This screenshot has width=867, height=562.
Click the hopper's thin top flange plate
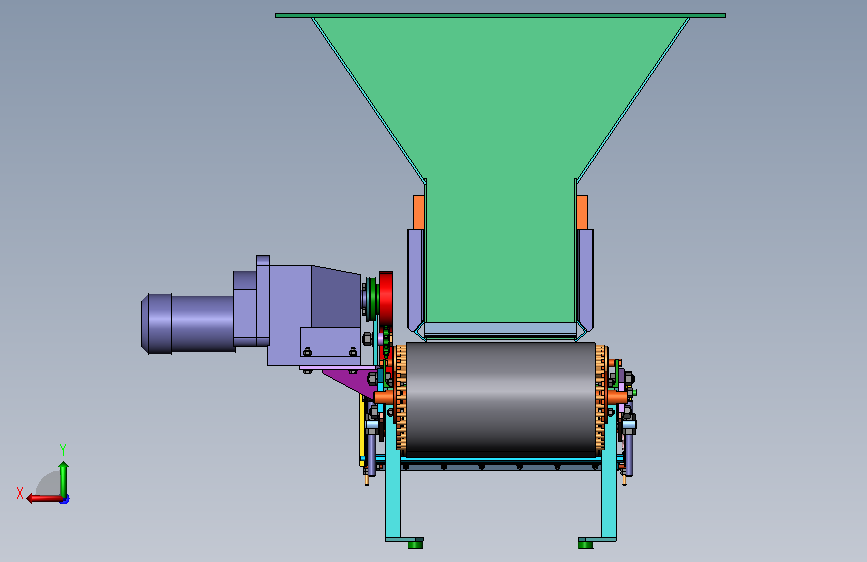[x=500, y=15]
